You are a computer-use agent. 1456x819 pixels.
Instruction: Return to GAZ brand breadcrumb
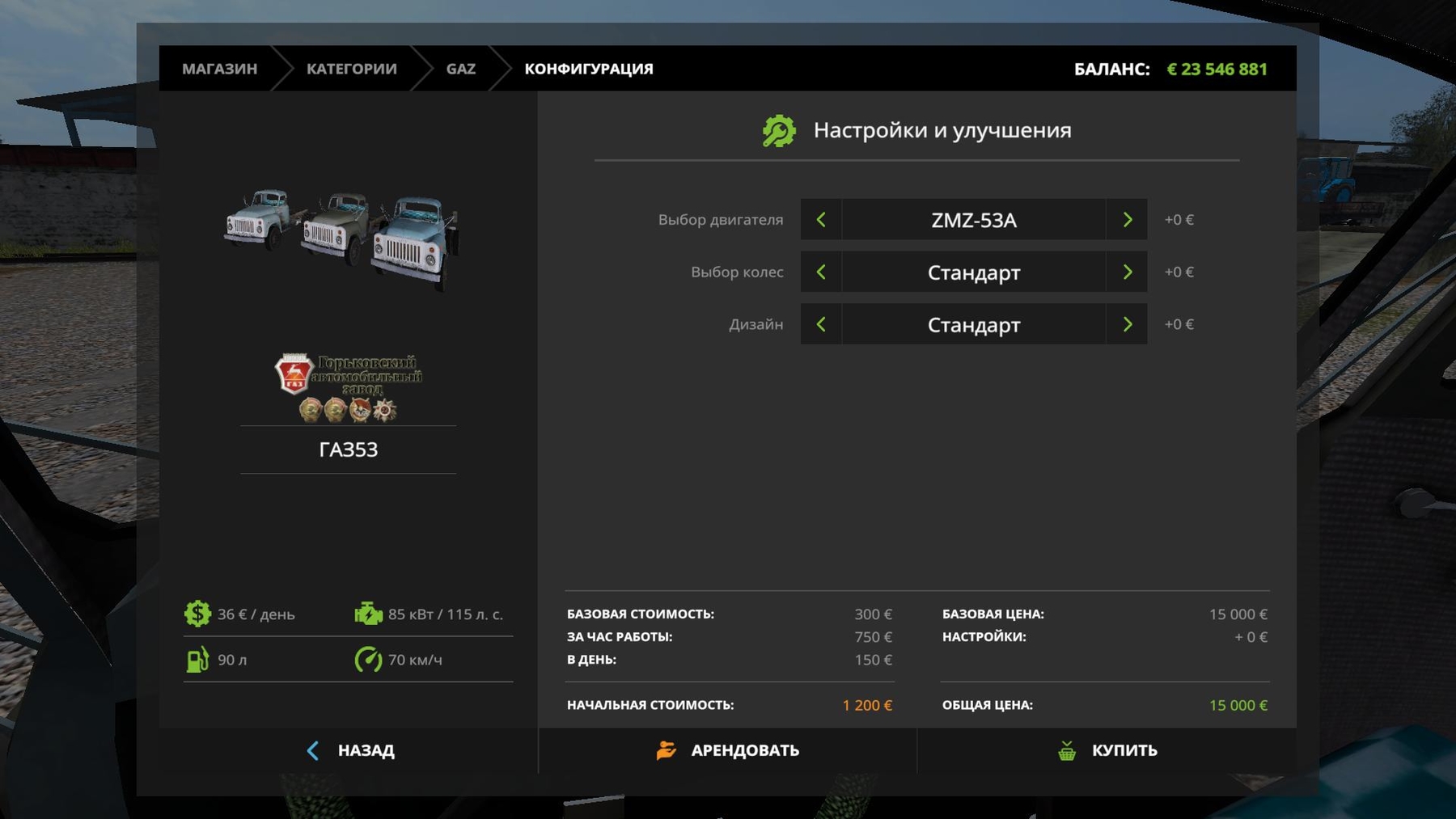[460, 69]
